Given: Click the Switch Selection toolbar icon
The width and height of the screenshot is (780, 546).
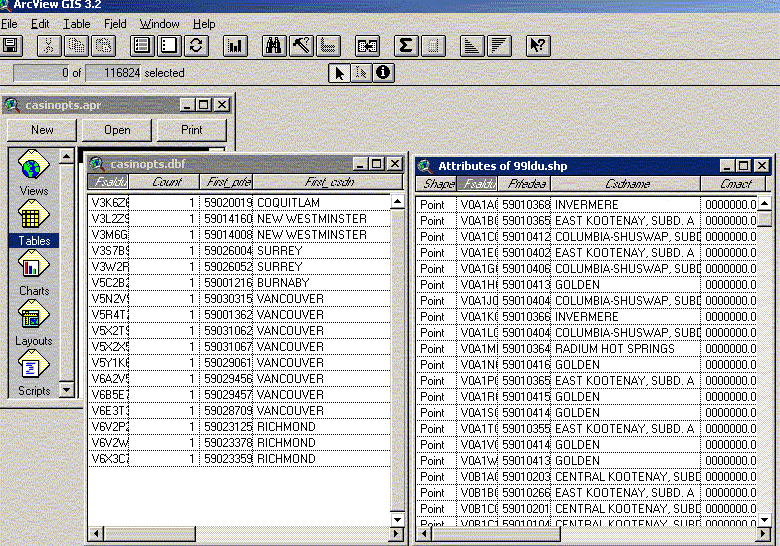Looking at the screenshot, I should 197,45.
